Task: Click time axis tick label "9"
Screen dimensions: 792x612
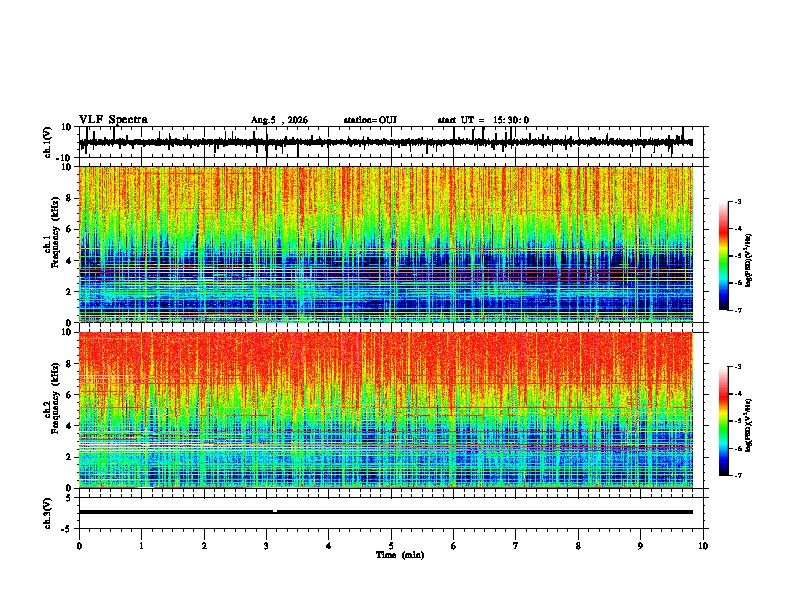Action: click(640, 546)
